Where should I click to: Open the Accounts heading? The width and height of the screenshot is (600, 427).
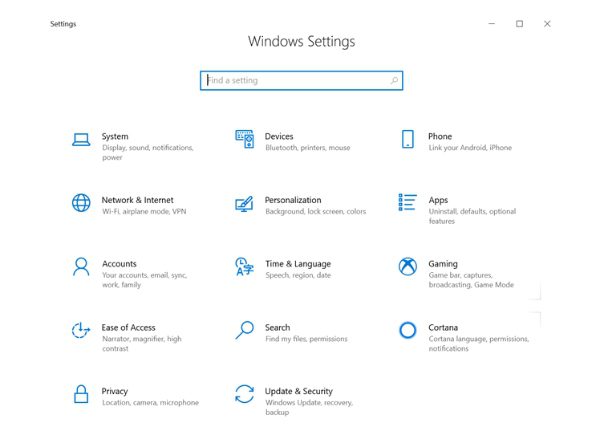coord(119,264)
